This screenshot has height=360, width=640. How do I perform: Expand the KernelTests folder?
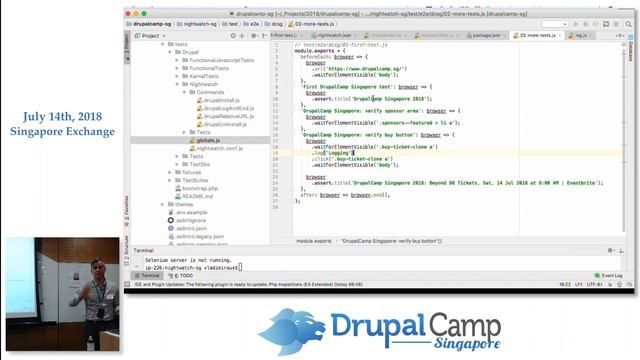(177, 76)
